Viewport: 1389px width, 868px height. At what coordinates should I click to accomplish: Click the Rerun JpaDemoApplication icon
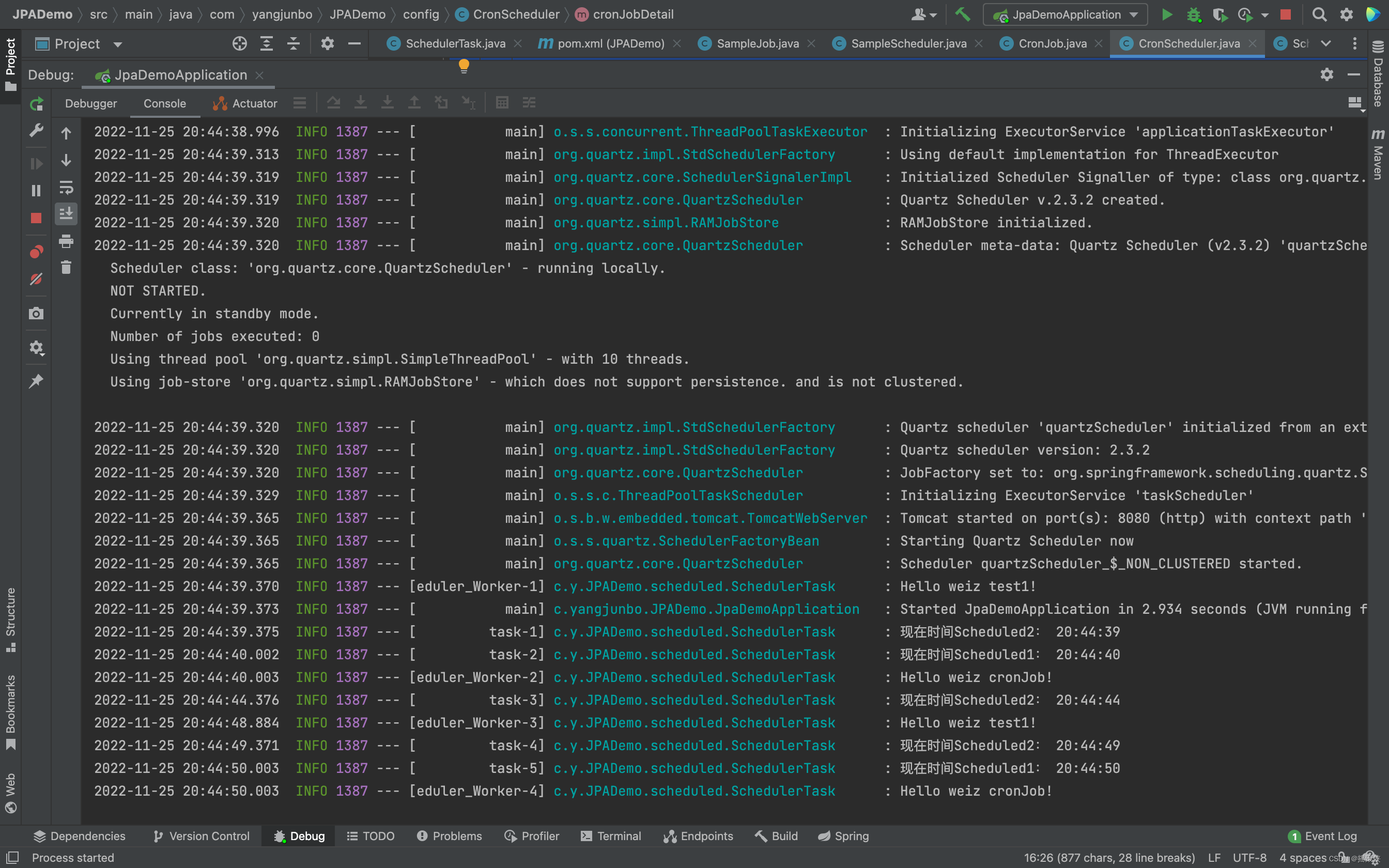36,104
